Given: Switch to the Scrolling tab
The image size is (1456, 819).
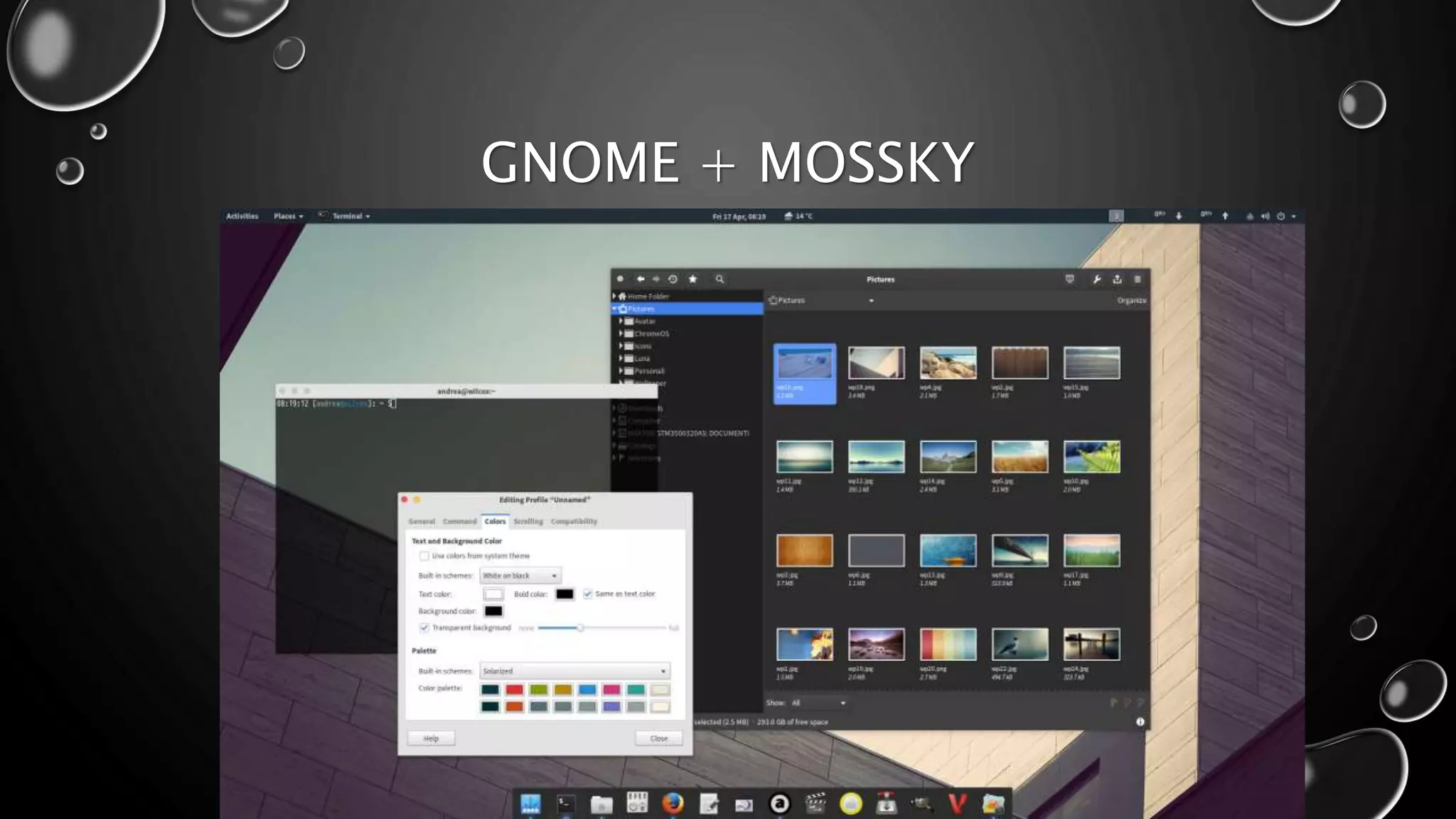Looking at the screenshot, I should (x=528, y=521).
